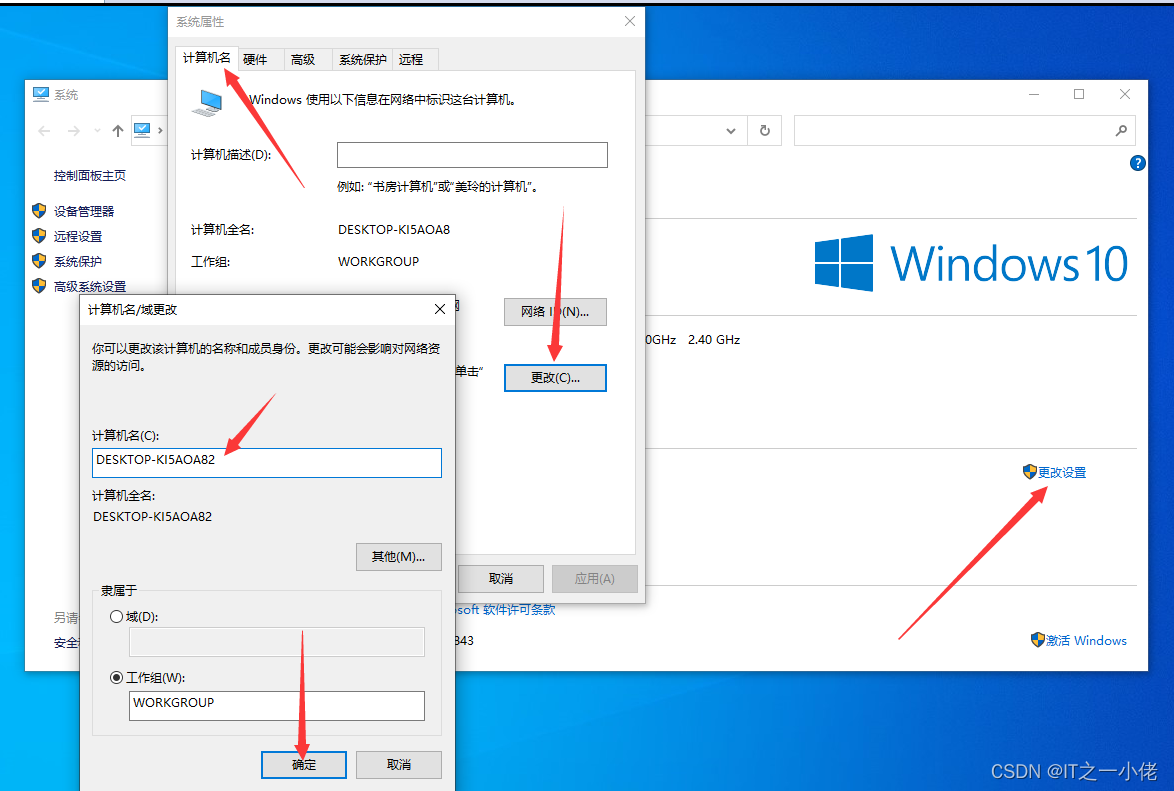This screenshot has height=791, width=1174.
Task: Open the blue help question mark
Action: click(1137, 163)
